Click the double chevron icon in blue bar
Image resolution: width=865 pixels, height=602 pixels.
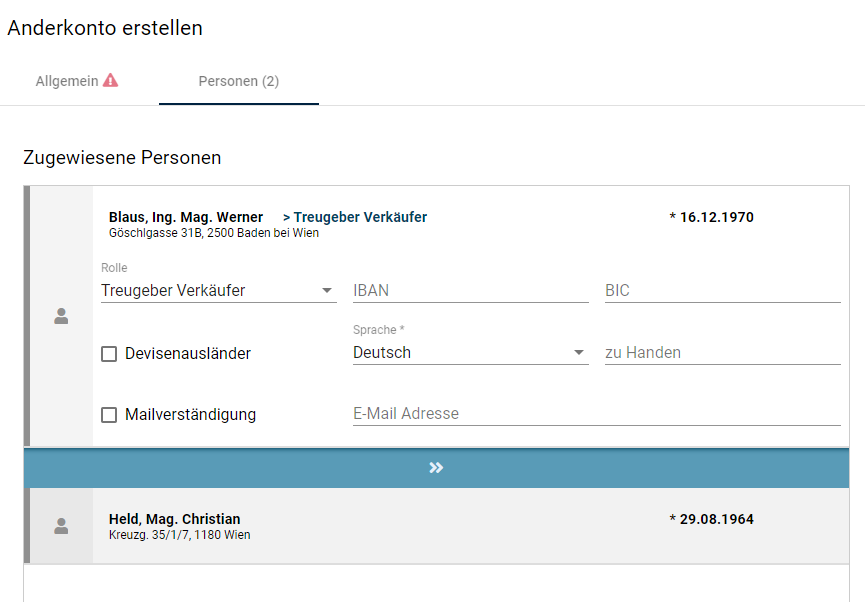[x=436, y=468]
